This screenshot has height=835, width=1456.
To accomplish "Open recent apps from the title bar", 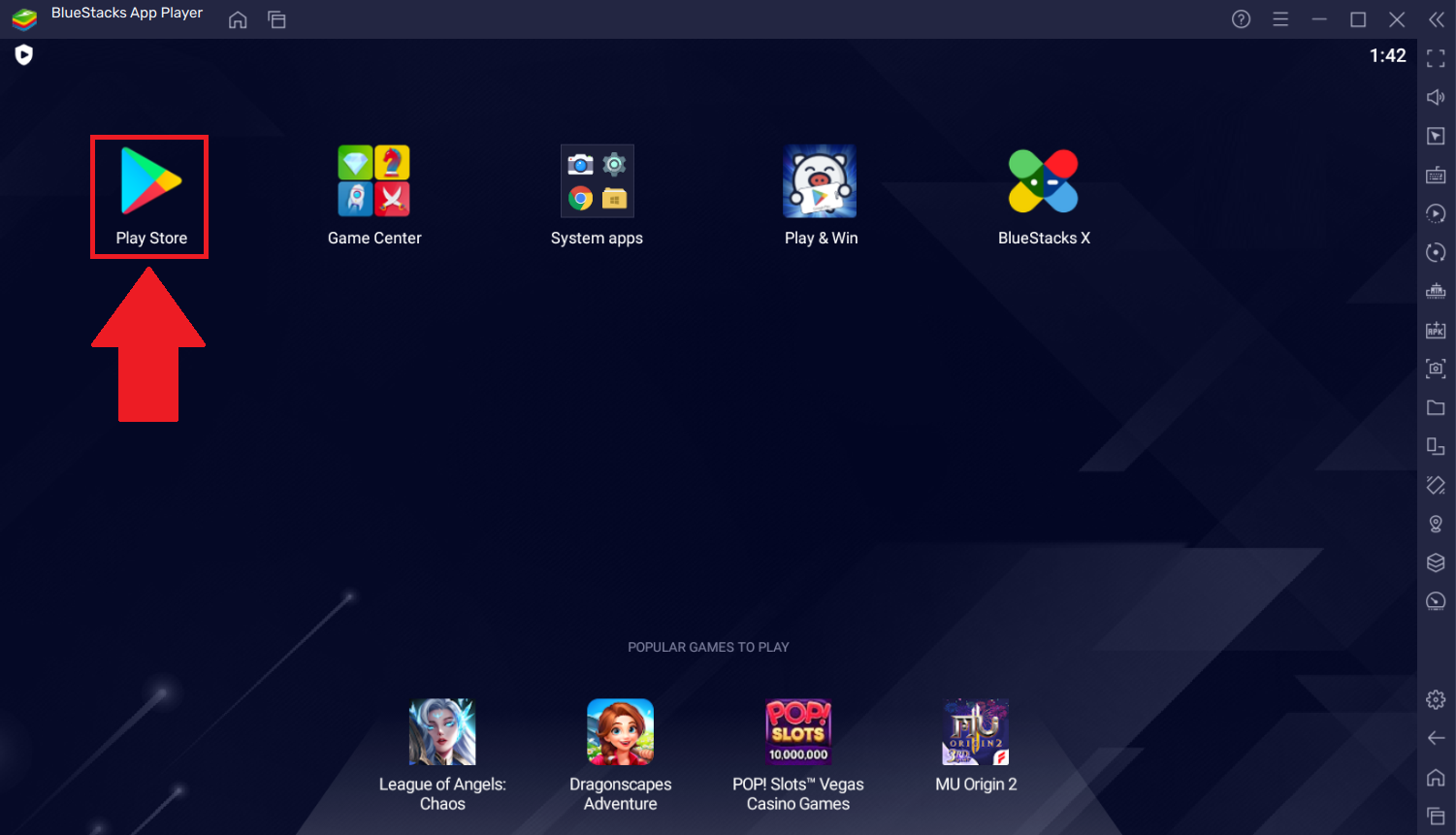I will (276, 19).
